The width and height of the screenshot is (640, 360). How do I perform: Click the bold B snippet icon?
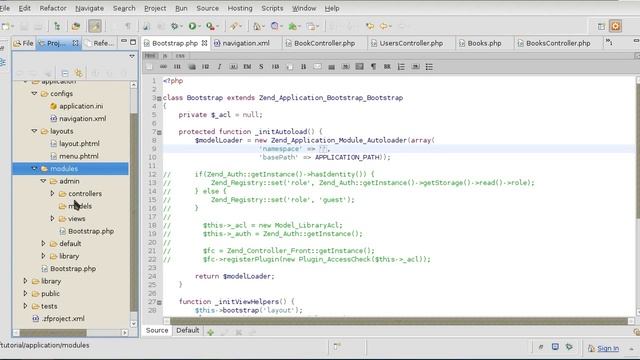[303, 67]
